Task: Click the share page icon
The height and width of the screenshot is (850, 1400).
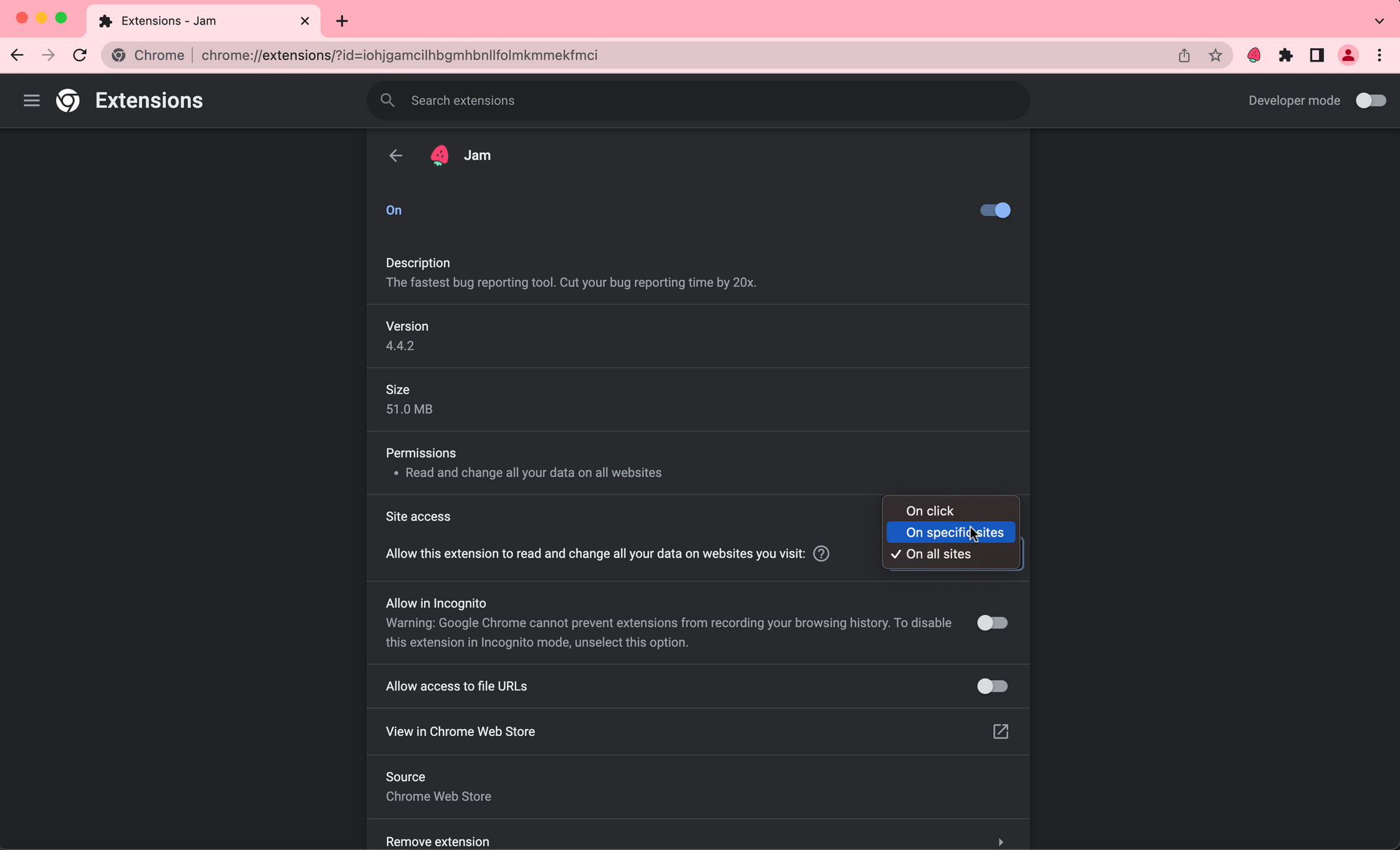Action: 1184,55
